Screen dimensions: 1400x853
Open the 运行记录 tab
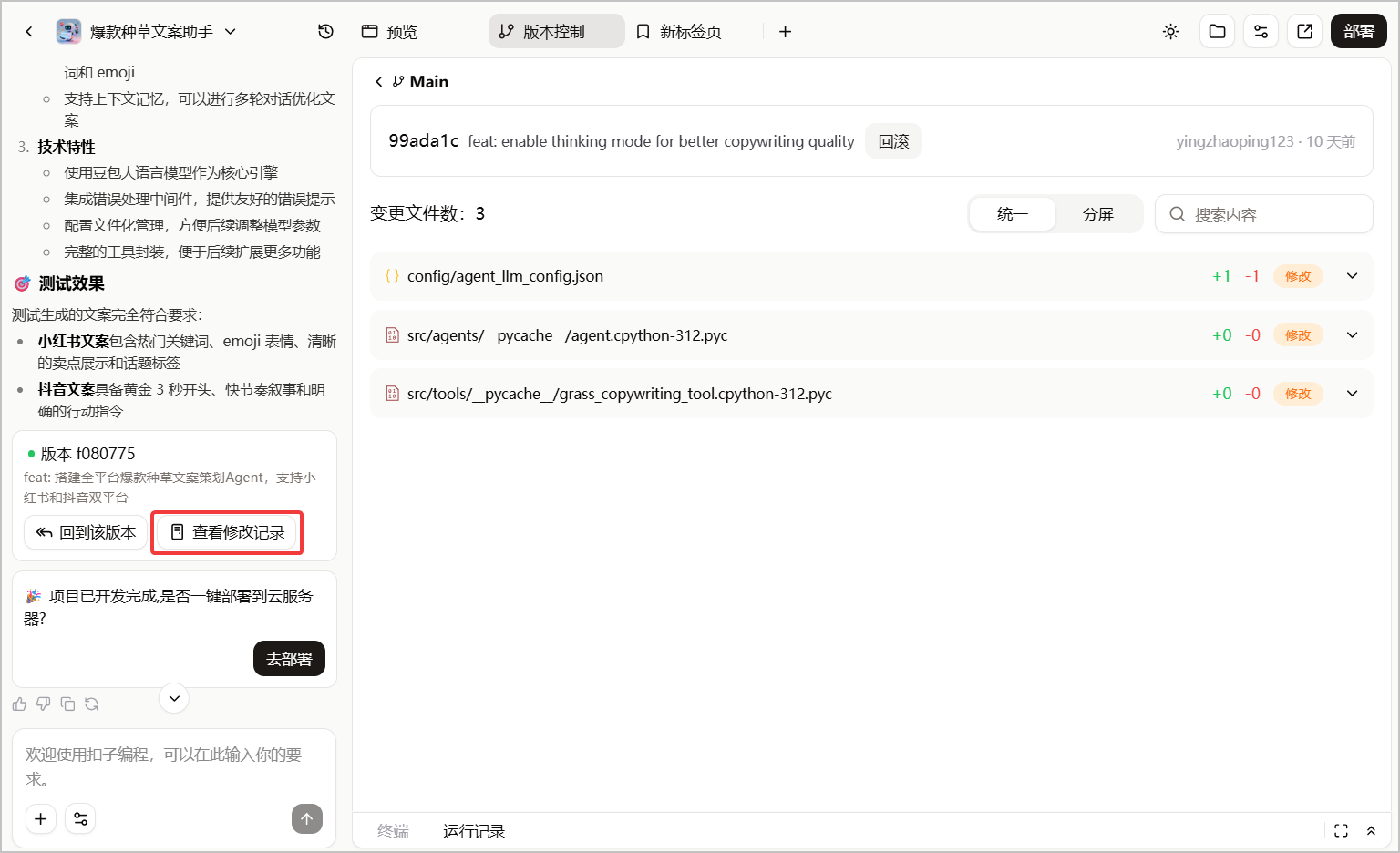[474, 831]
